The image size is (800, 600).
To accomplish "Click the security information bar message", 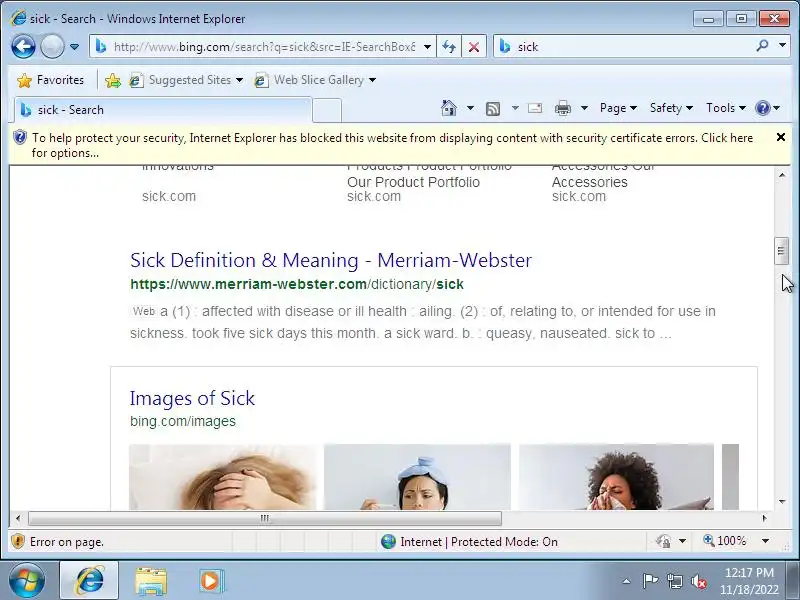I will point(392,145).
